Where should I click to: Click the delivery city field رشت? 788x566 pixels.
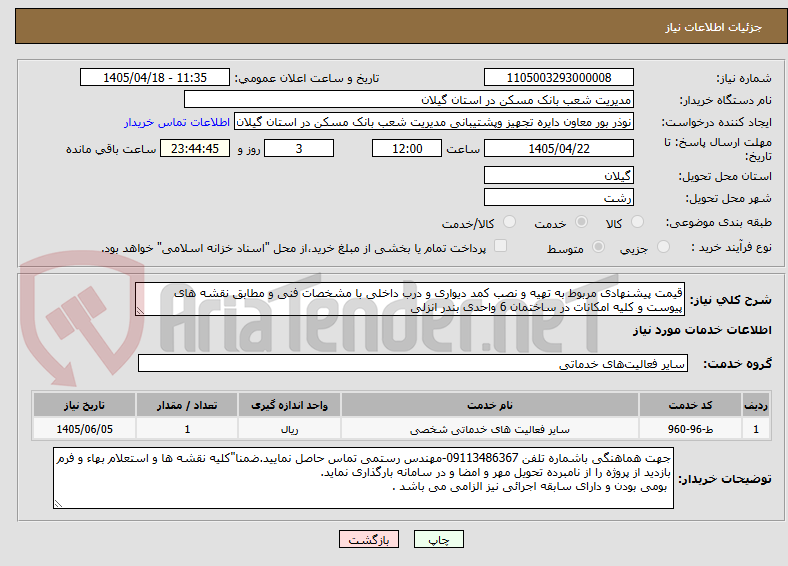(x=559, y=198)
